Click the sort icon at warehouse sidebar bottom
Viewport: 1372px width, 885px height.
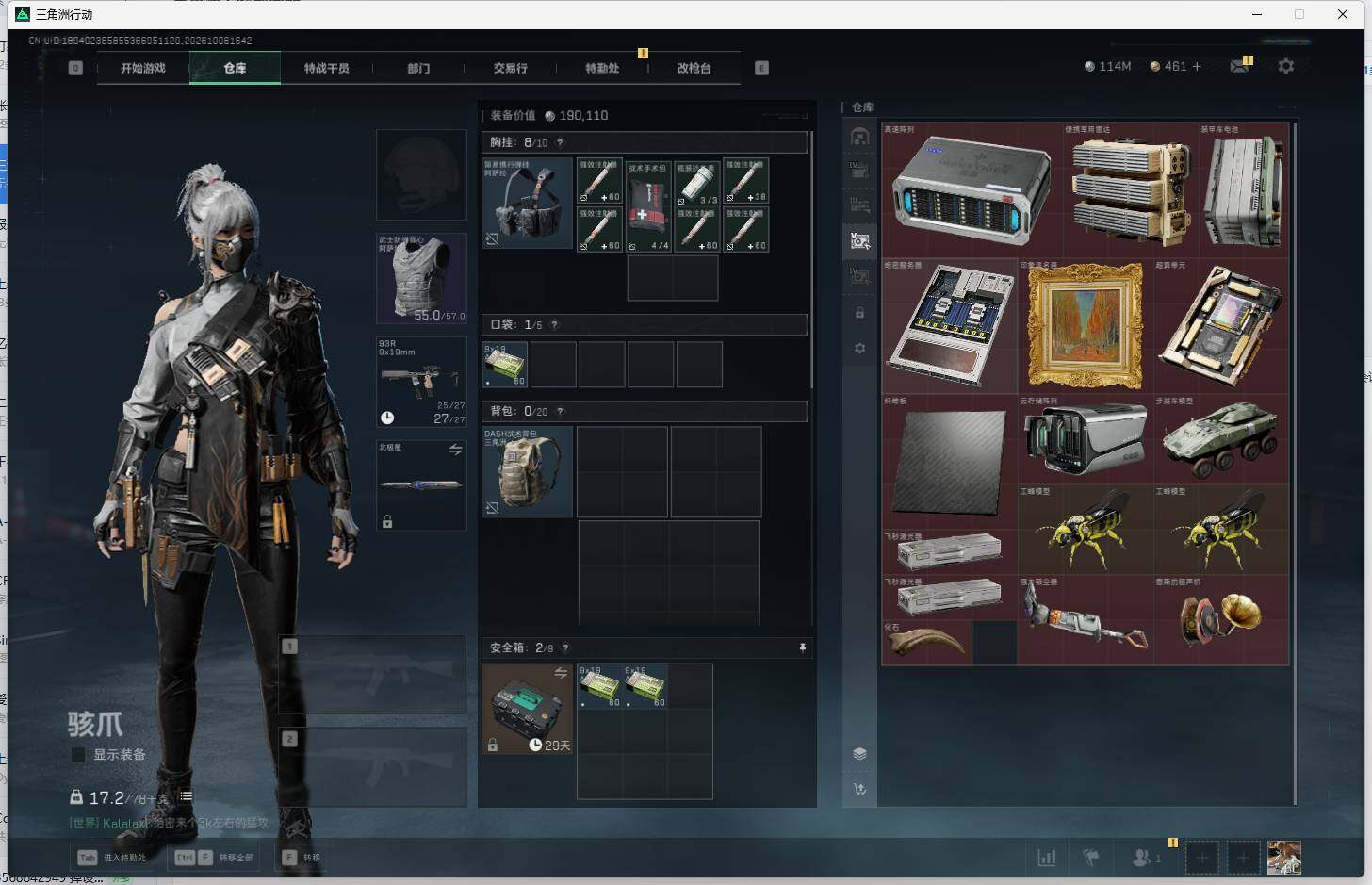pyautogui.click(x=859, y=789)
